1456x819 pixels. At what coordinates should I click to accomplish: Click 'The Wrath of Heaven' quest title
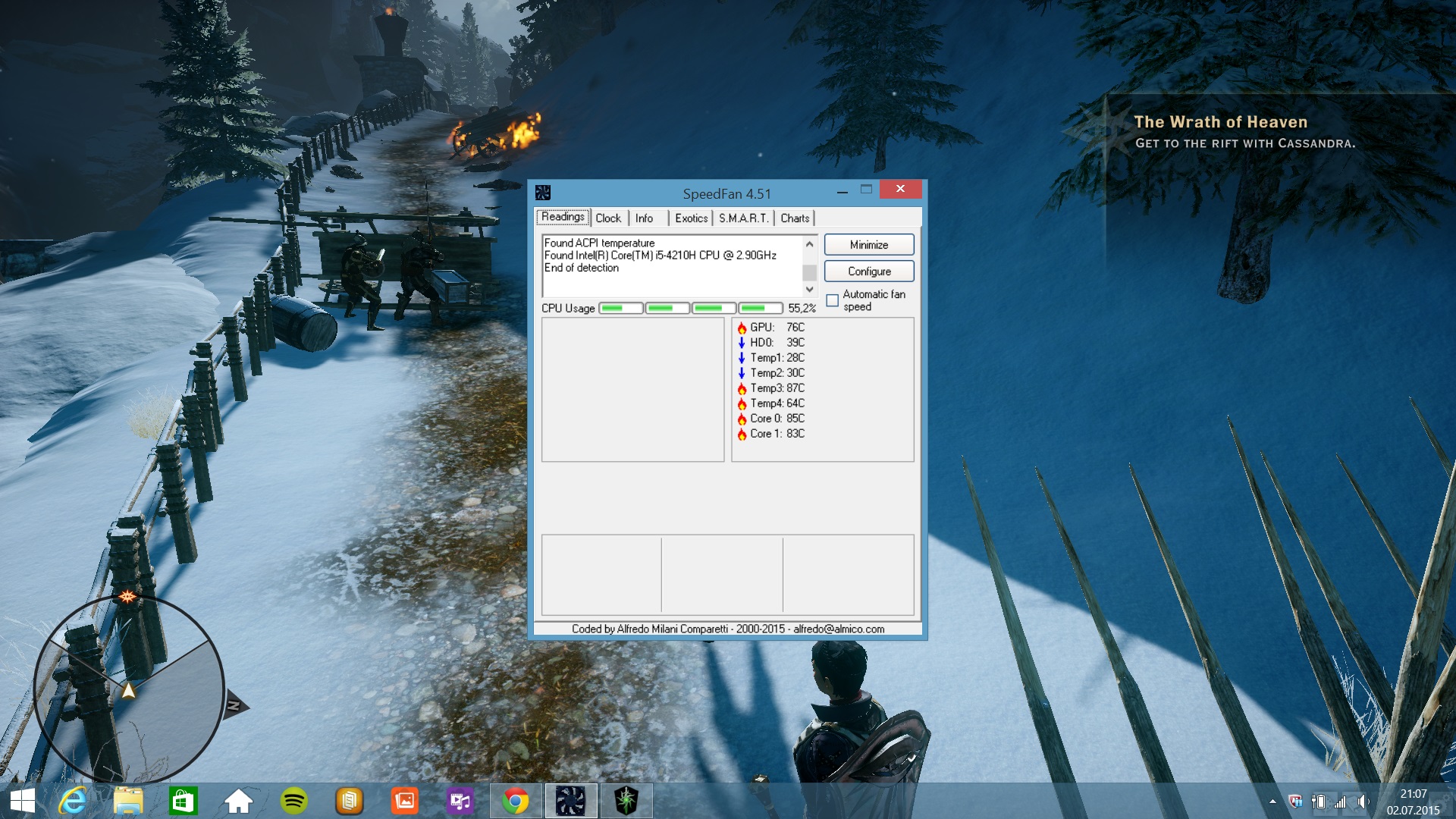click(1220, 122)
